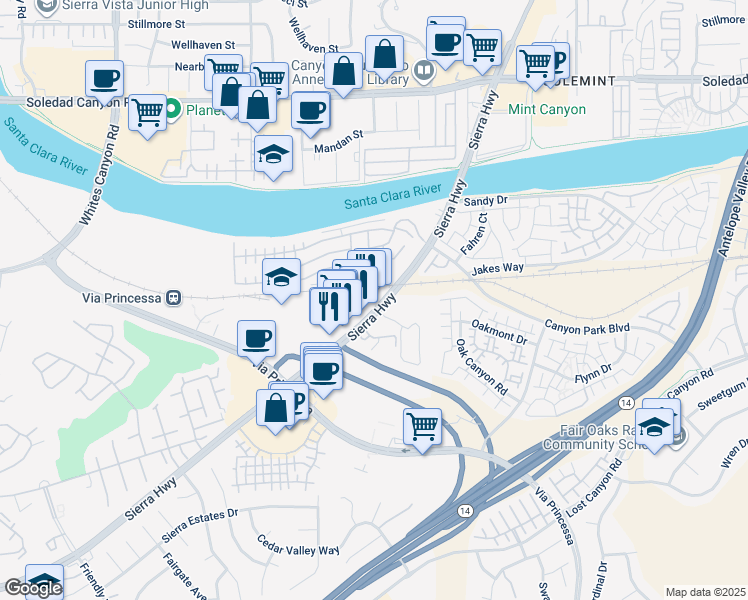
Task: Click the Google logo link
Action: (x=33, y=588)
